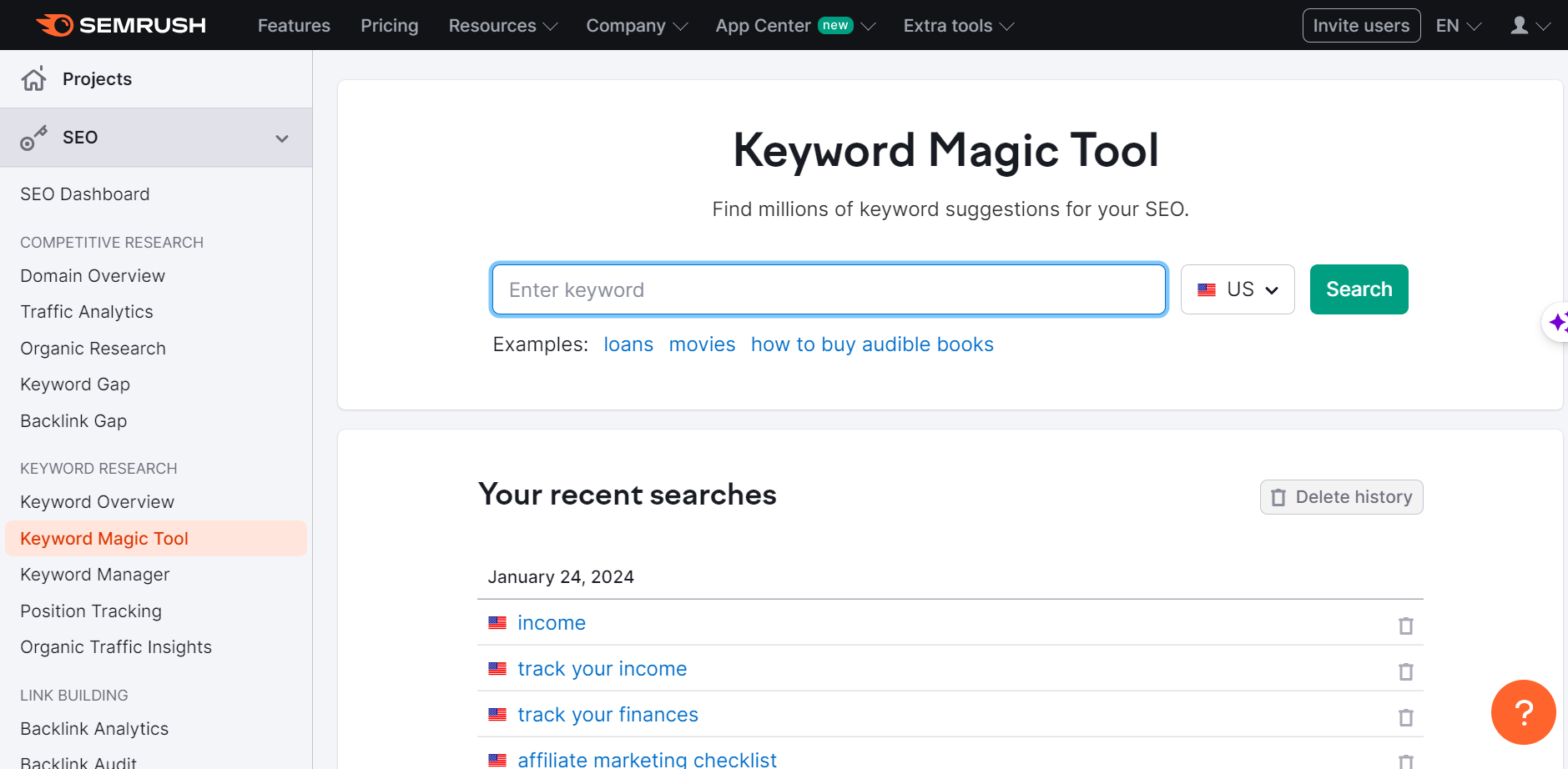1568x769 pixels.
Task: Click the Delete history button
Action: tap(1341, 497)
